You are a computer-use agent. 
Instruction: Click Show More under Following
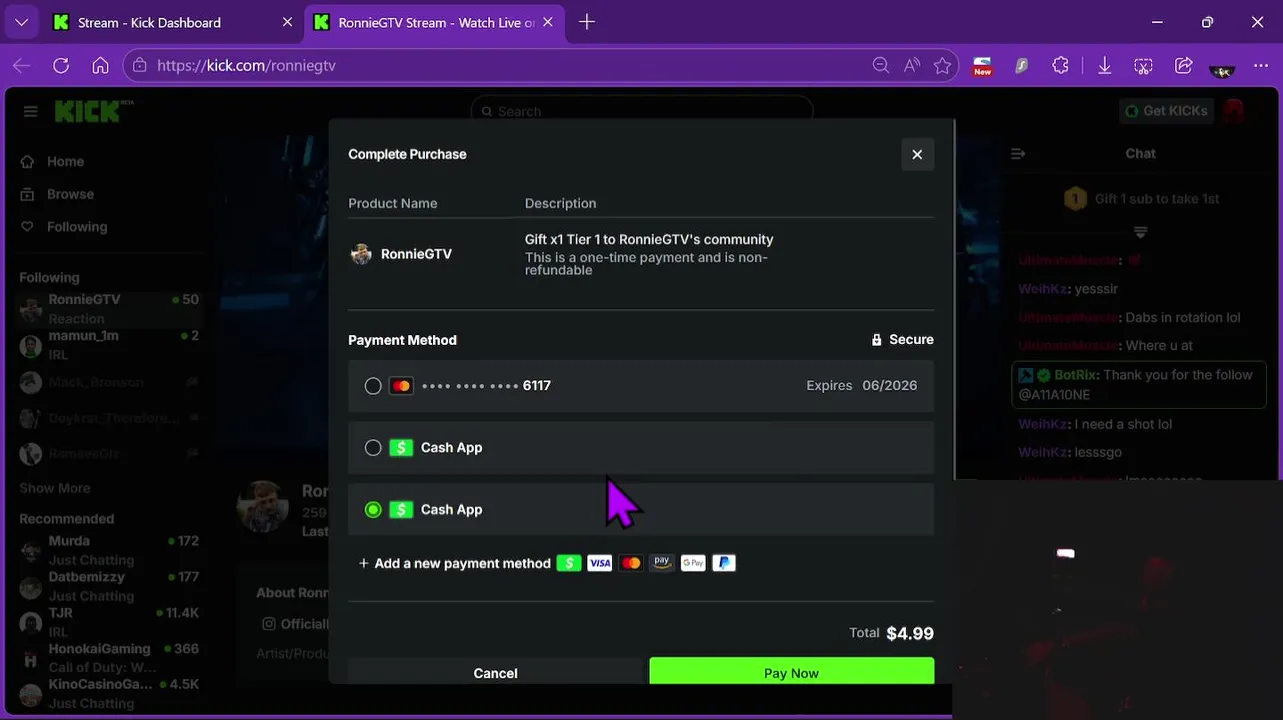click(55, 488)
